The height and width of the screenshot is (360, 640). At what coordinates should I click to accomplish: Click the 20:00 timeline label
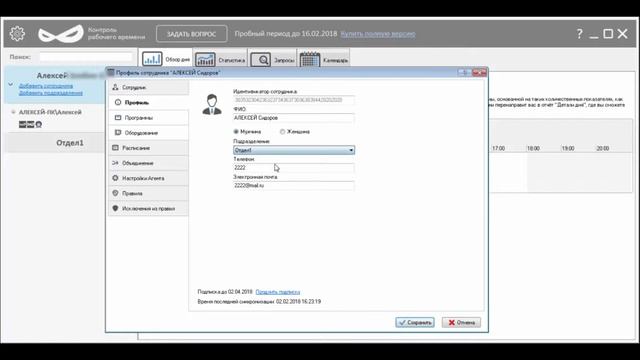[x=602, y=148]
